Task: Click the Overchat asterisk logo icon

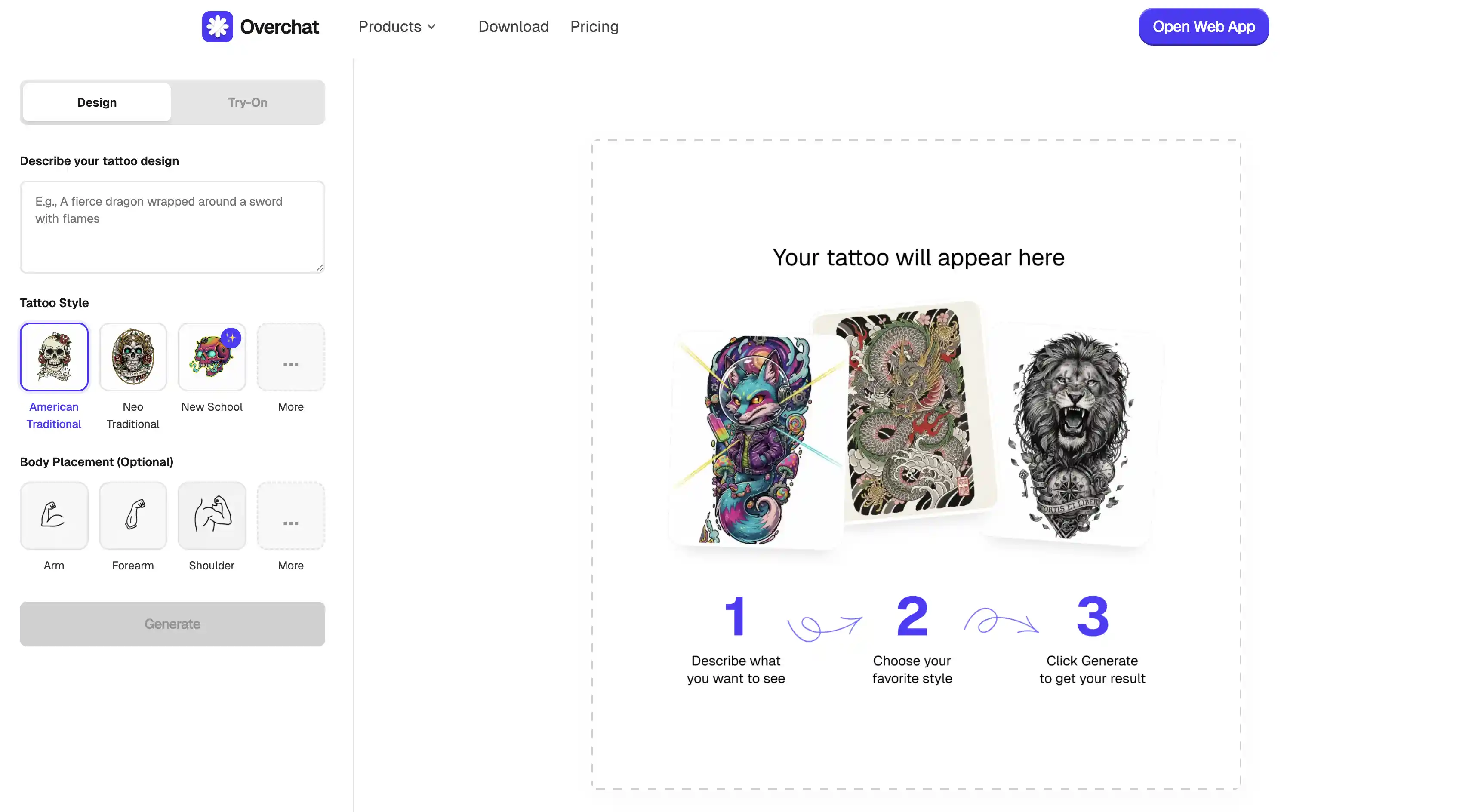Action: 217,26
